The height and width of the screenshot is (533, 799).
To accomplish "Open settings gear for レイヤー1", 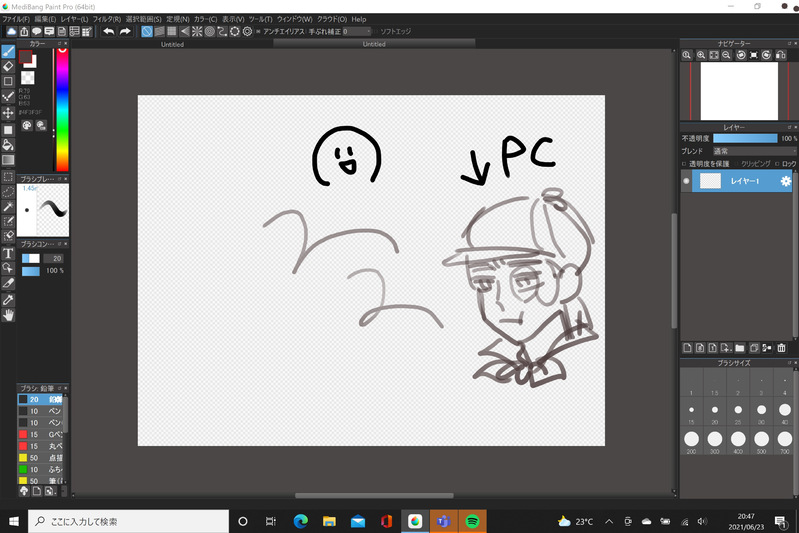I will pyautogui.click(x=785, y=181).
